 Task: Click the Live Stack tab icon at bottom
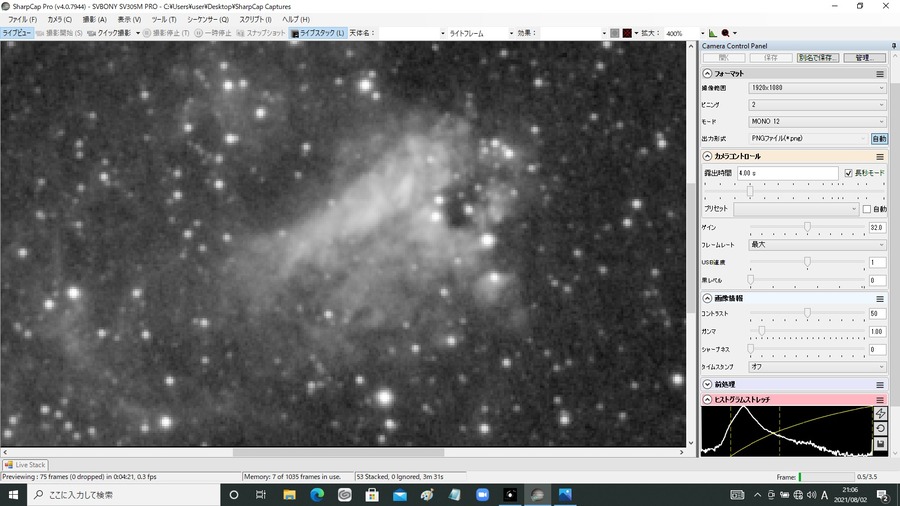pyautogui.click(x=9, y=465)
